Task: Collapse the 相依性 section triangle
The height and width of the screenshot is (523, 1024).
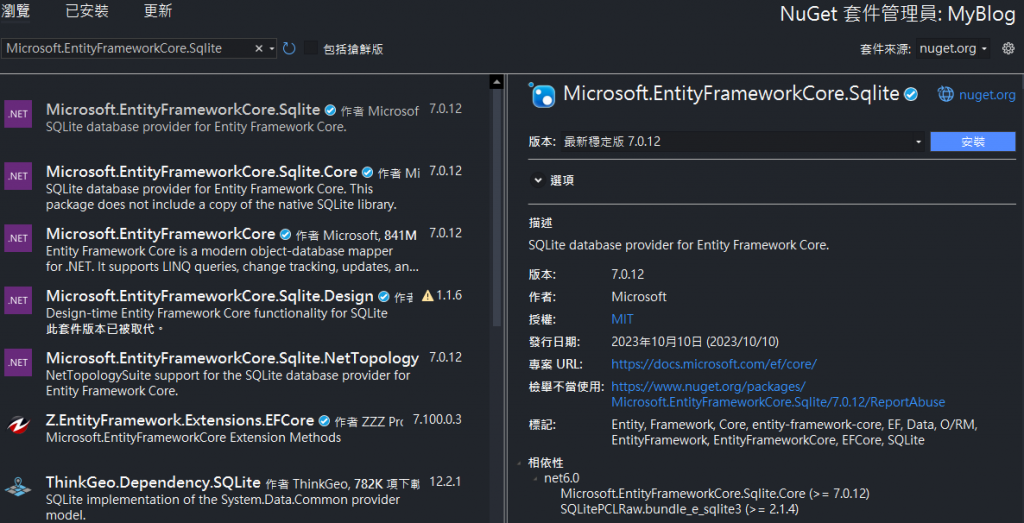Action: (519, 464)
